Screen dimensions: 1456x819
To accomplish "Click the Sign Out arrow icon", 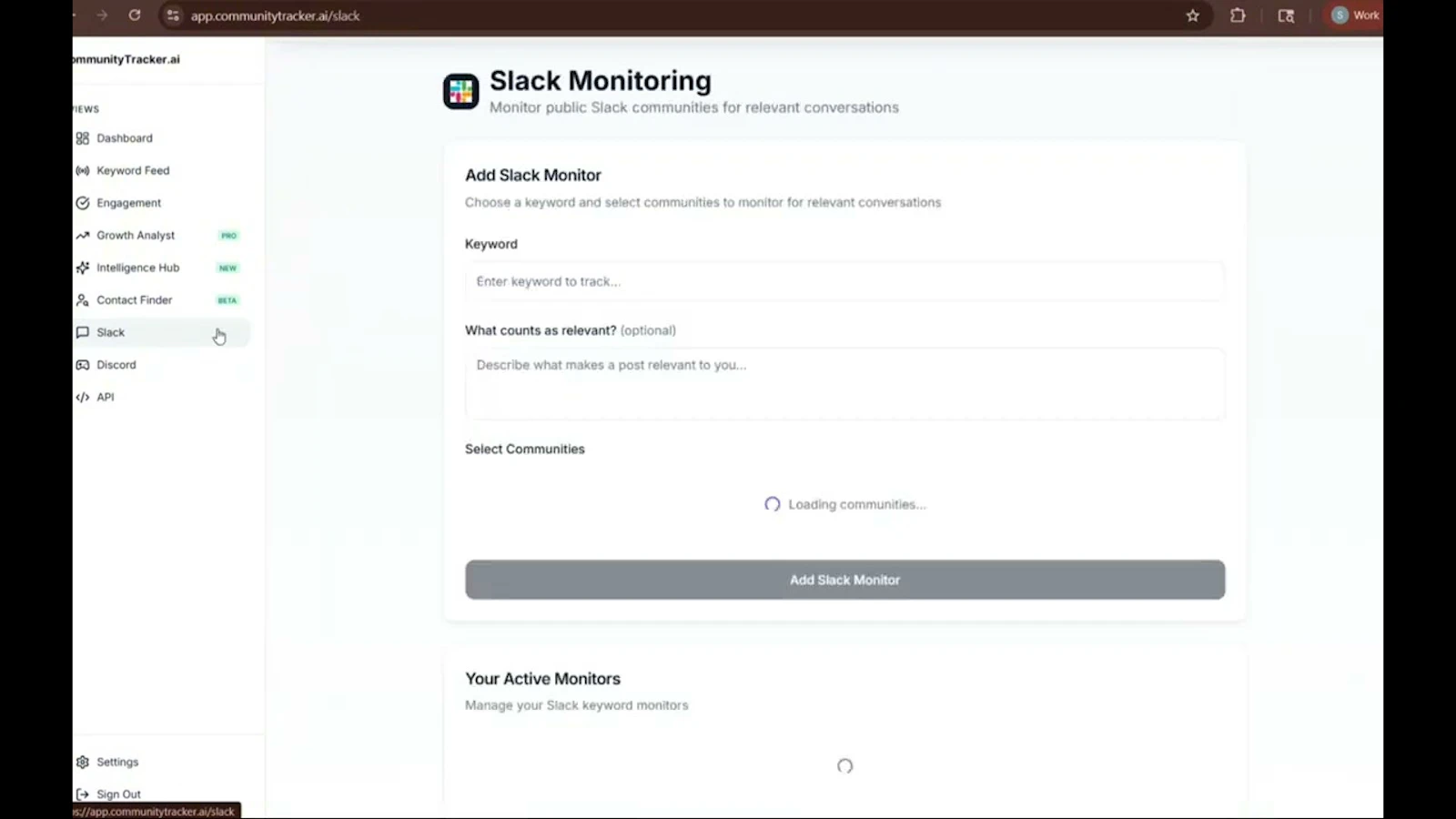I will [x=82, y=794].
